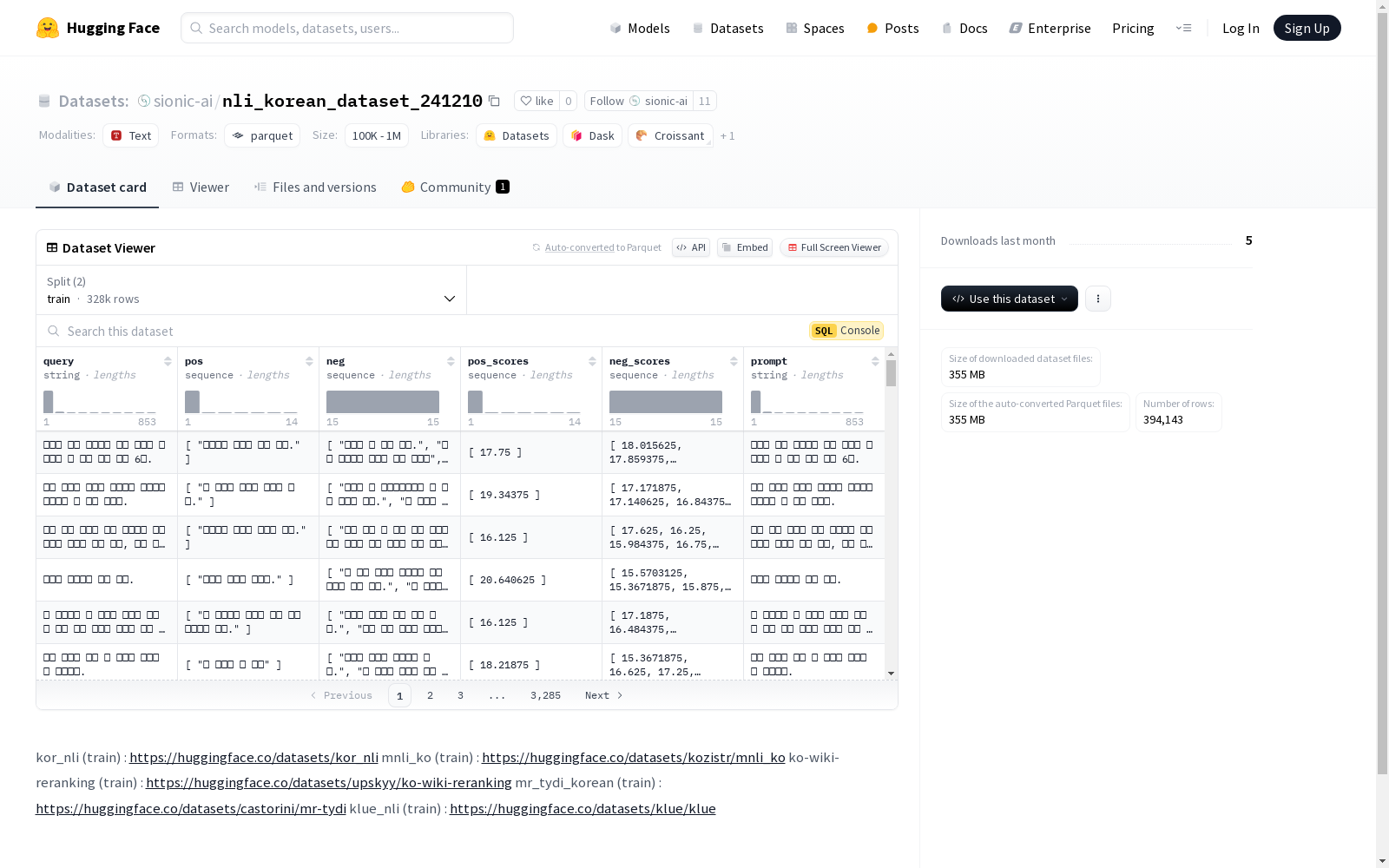The width and height of the screenshot is (1389, 868).
Task: Sort the pos column
Action: 309,361
